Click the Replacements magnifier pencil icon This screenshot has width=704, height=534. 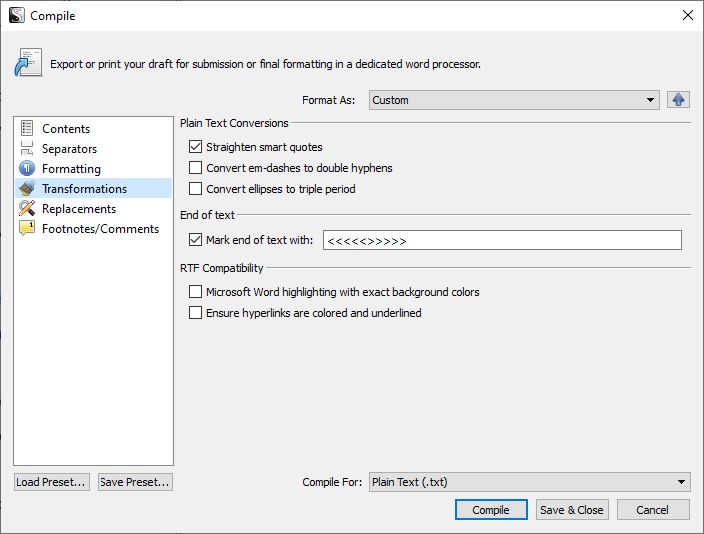click(x=27, y=208)
